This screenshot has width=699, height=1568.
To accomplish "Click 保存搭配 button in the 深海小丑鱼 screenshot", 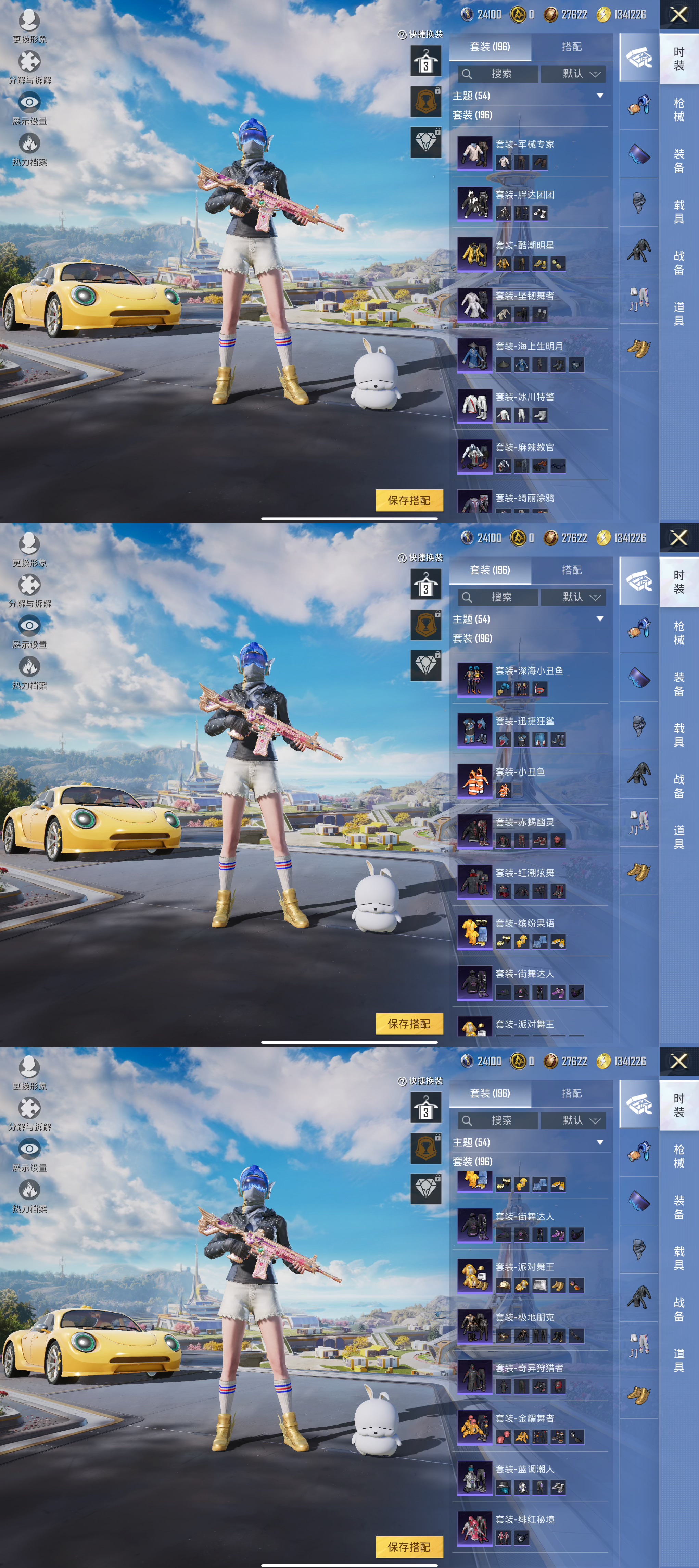I will (409, 1024).
